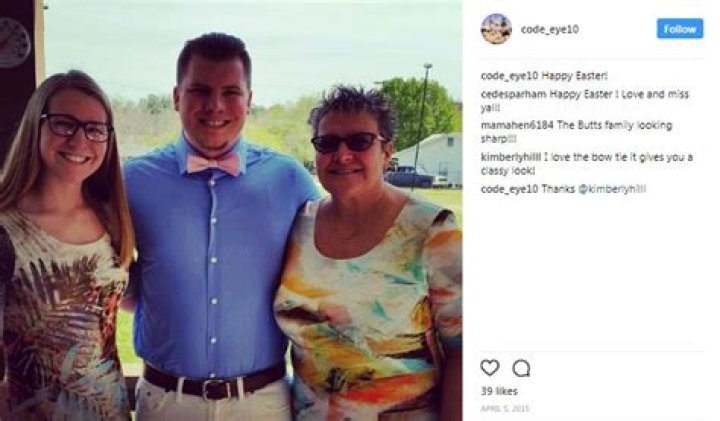The image size is (720, 421).
Task: Open code_eye10 username in Happy Easter caption
Action: click(509, 76)
